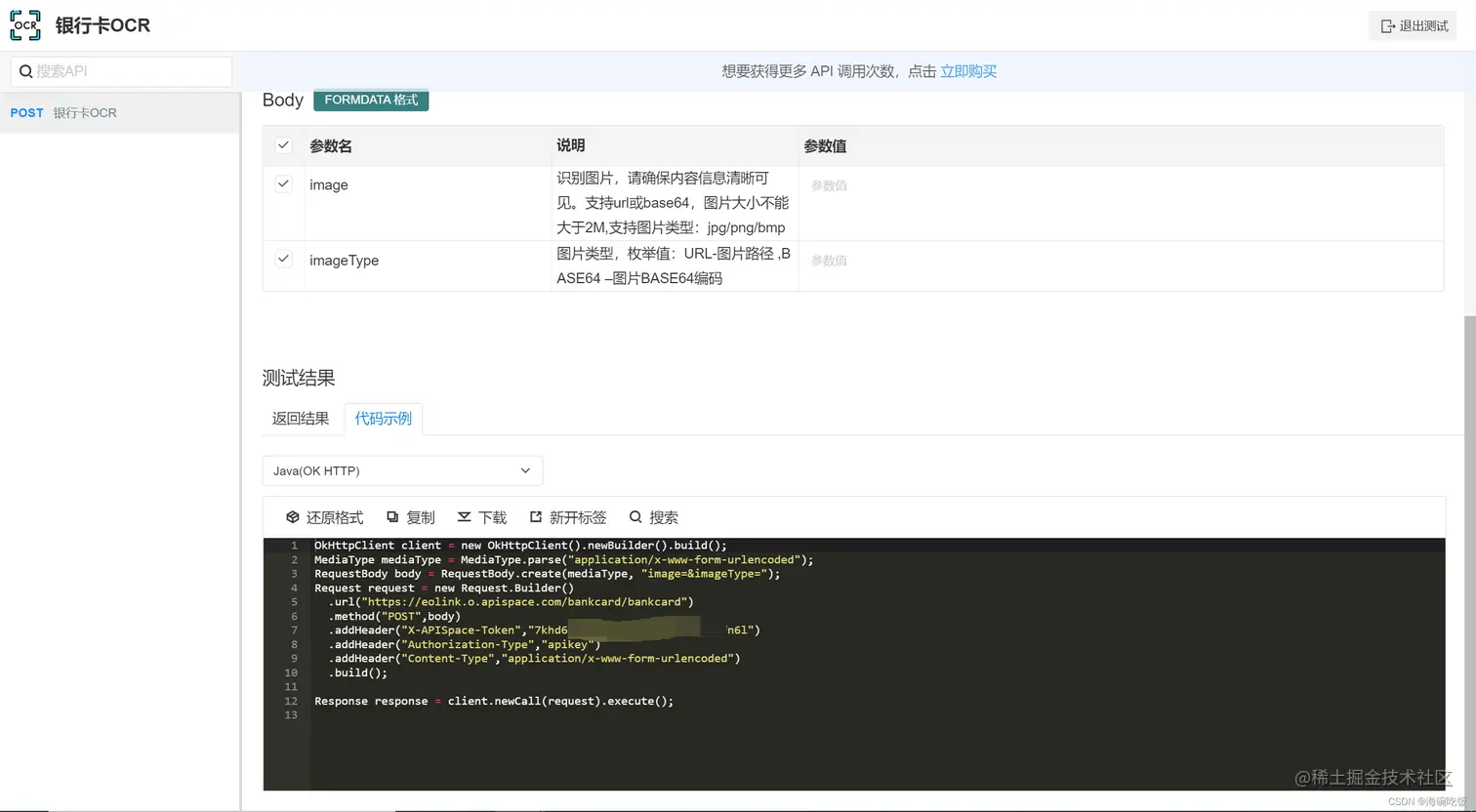Viewport: 1476px width, 812px height.
Task: Open the Java(OK HTTP) language dropdown
Action: point(402,470)
